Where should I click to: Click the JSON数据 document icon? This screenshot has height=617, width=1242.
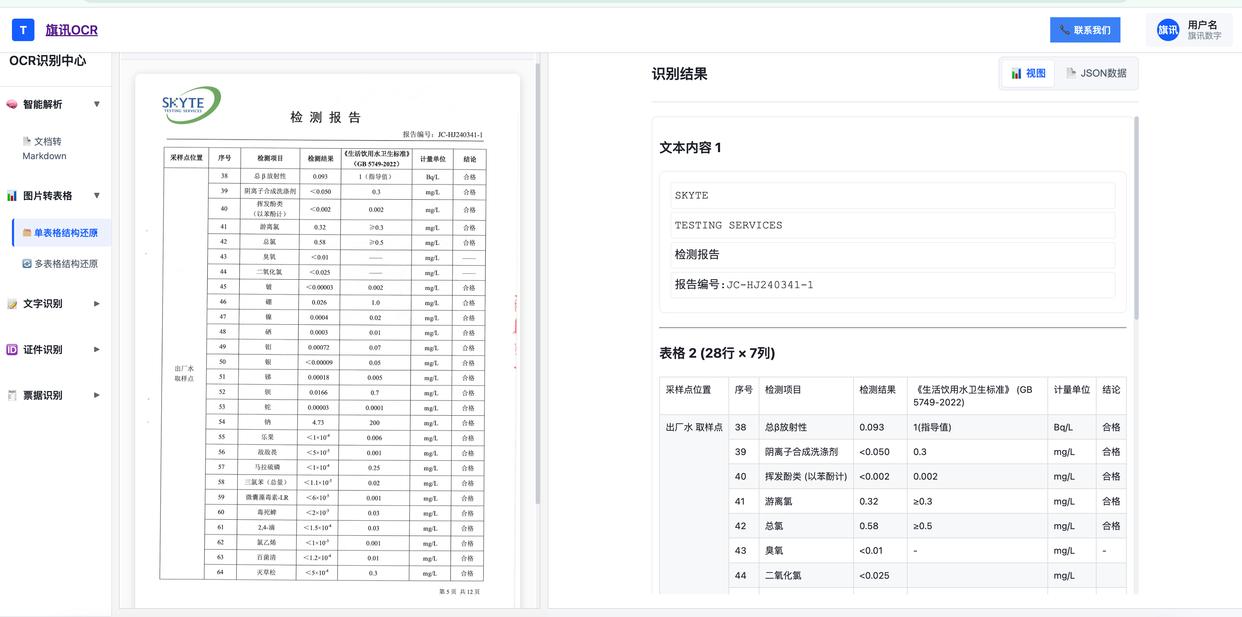pos(1071,73)
